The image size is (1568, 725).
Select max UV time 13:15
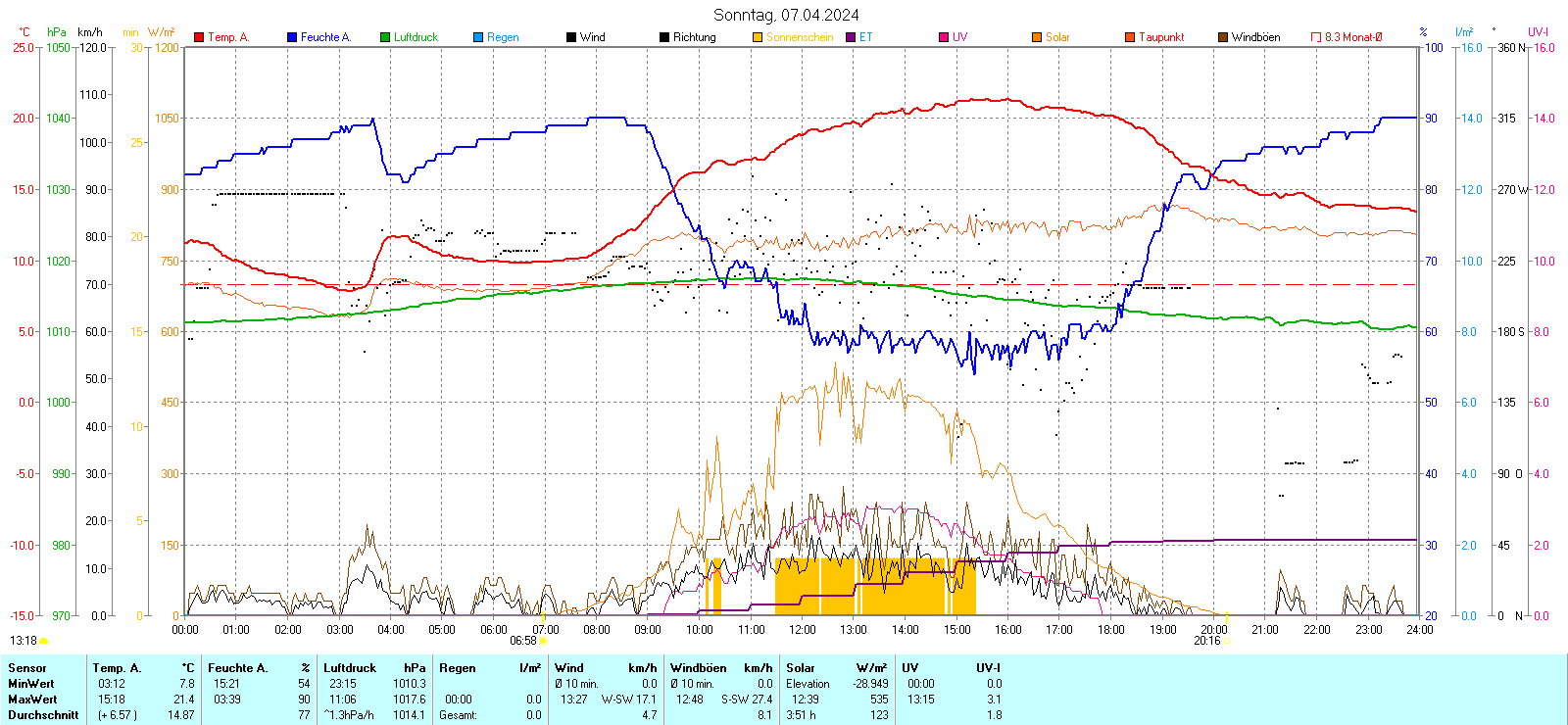click(921, 700)
